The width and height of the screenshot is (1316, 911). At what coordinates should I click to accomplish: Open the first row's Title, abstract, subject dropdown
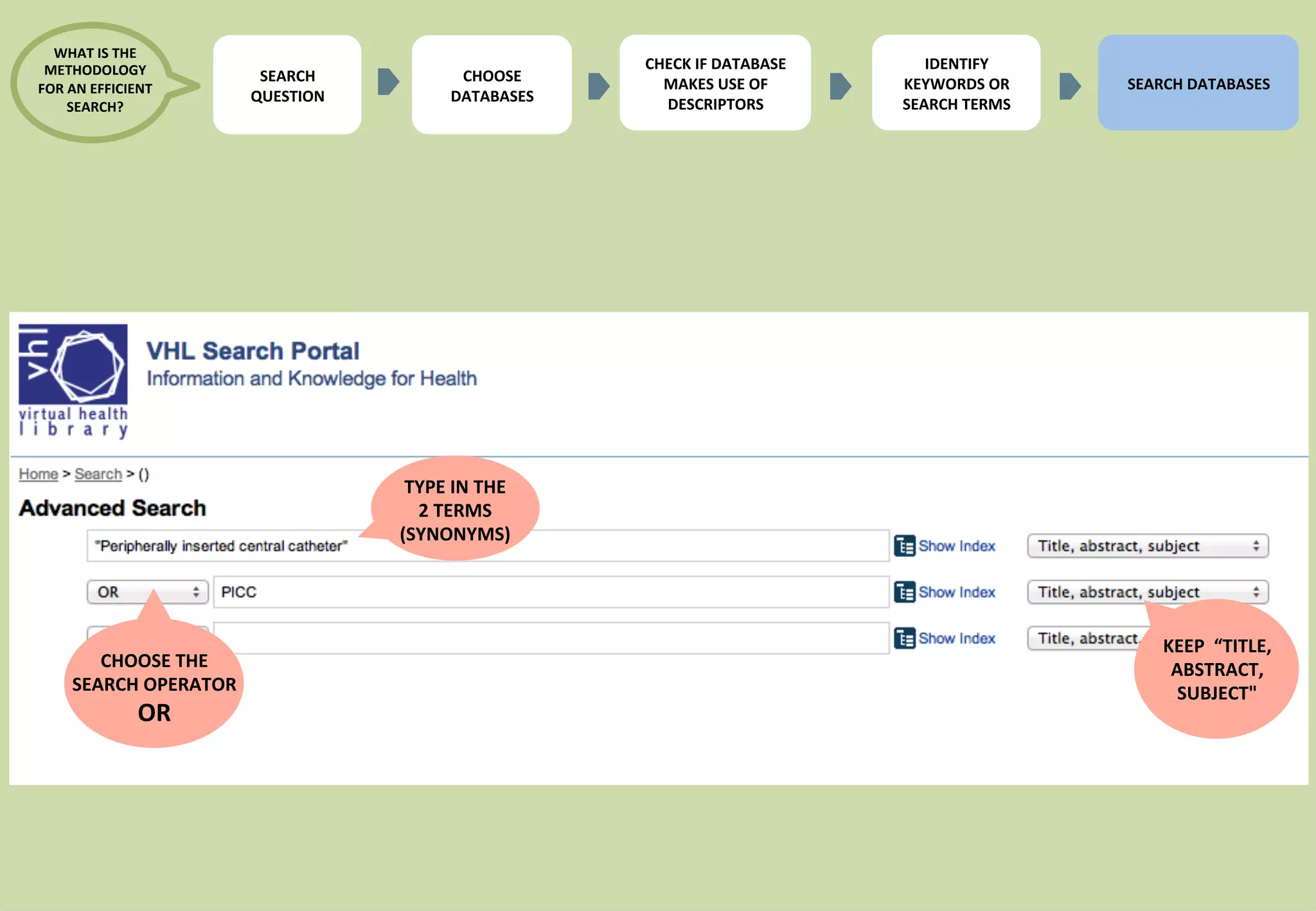(x=1148, y=546)
